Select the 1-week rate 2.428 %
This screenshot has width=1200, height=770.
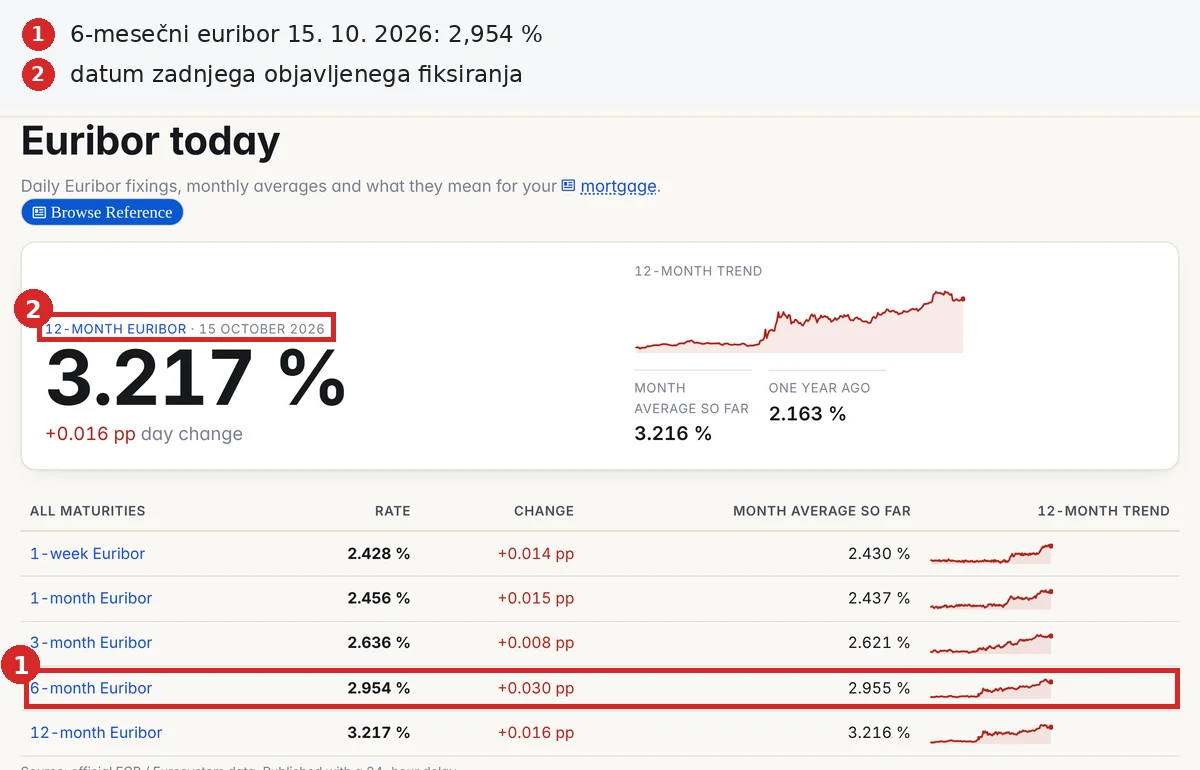point(379,554)
